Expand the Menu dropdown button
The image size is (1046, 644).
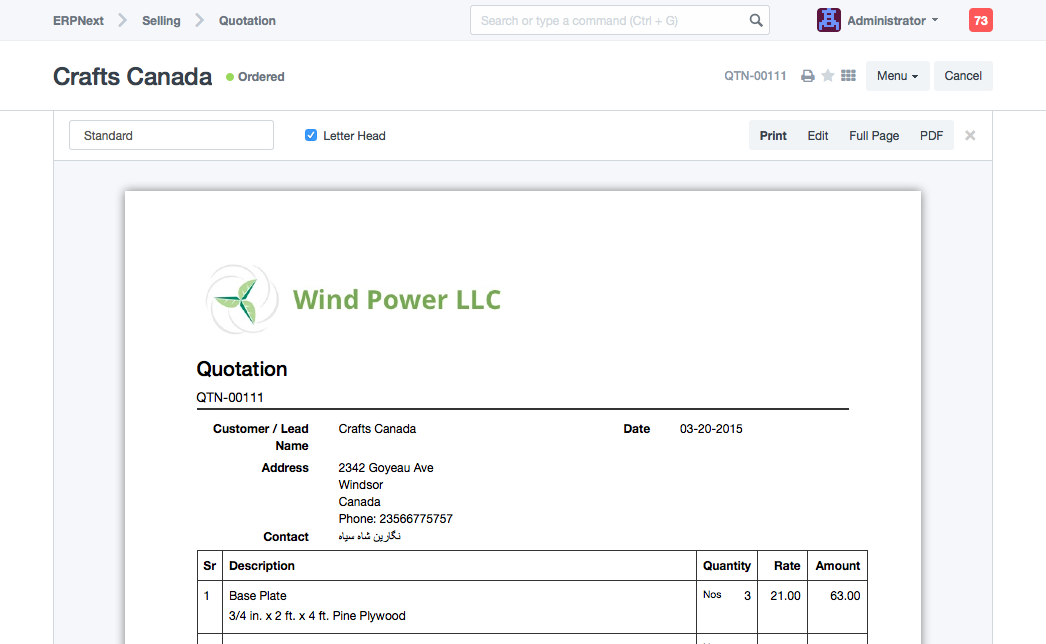click(x=897, y=76)
